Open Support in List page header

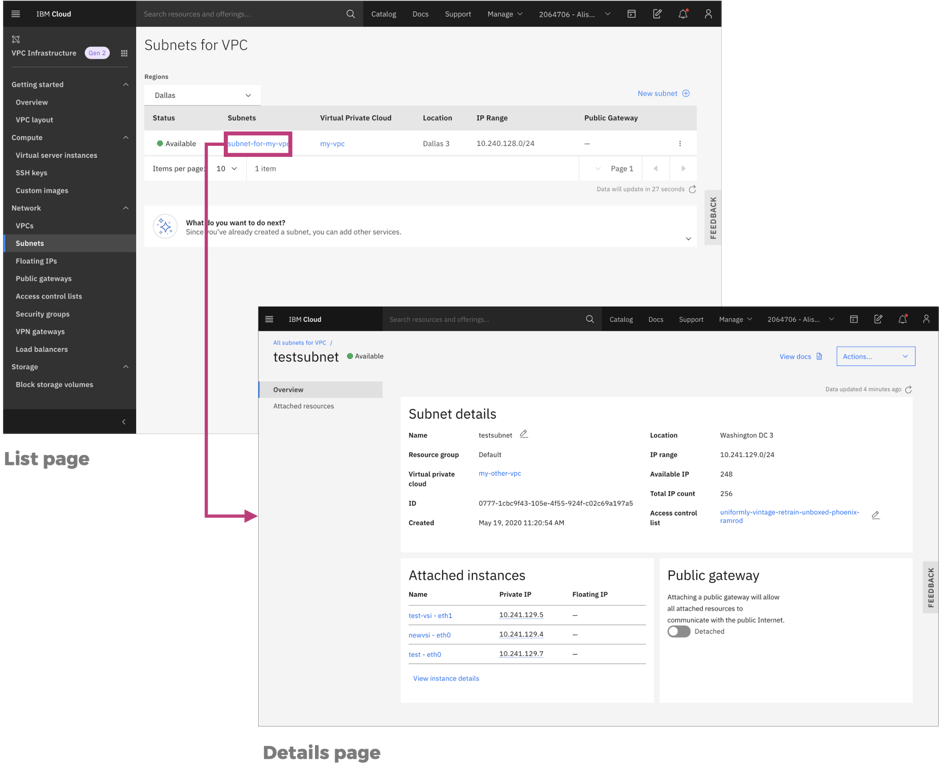point(458,14)
